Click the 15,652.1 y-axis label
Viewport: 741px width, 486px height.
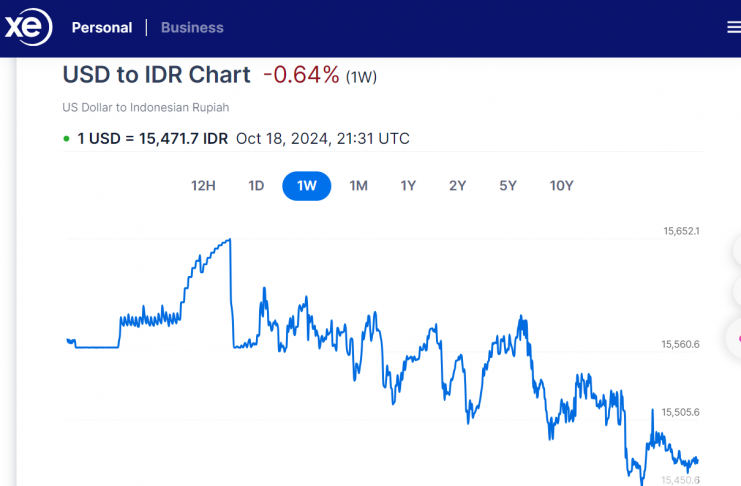pyautogui.click(x=681, y=231)
